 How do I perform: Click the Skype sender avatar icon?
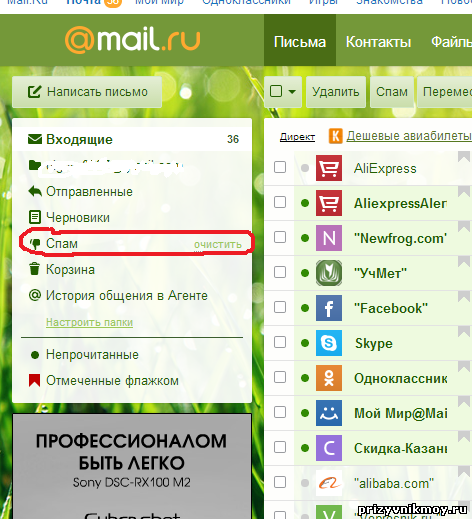329,343
